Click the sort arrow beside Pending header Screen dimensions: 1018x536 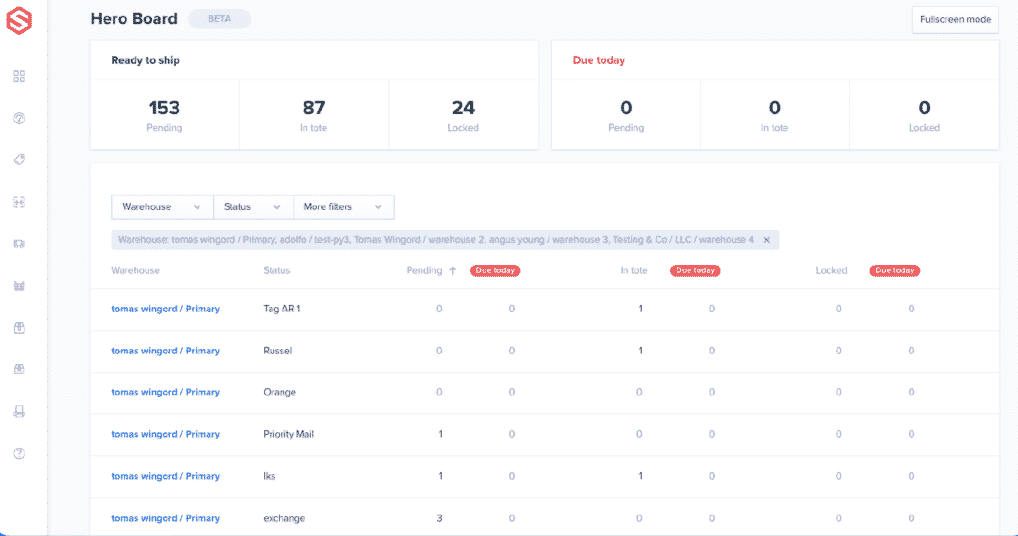coord(453,271)
